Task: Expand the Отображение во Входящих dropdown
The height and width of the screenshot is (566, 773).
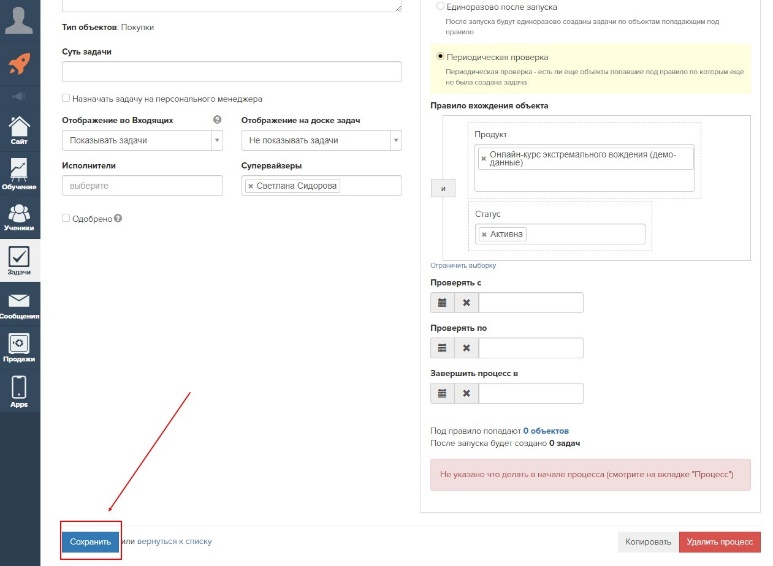Action: pyautogui.click(x=142, y=141)
